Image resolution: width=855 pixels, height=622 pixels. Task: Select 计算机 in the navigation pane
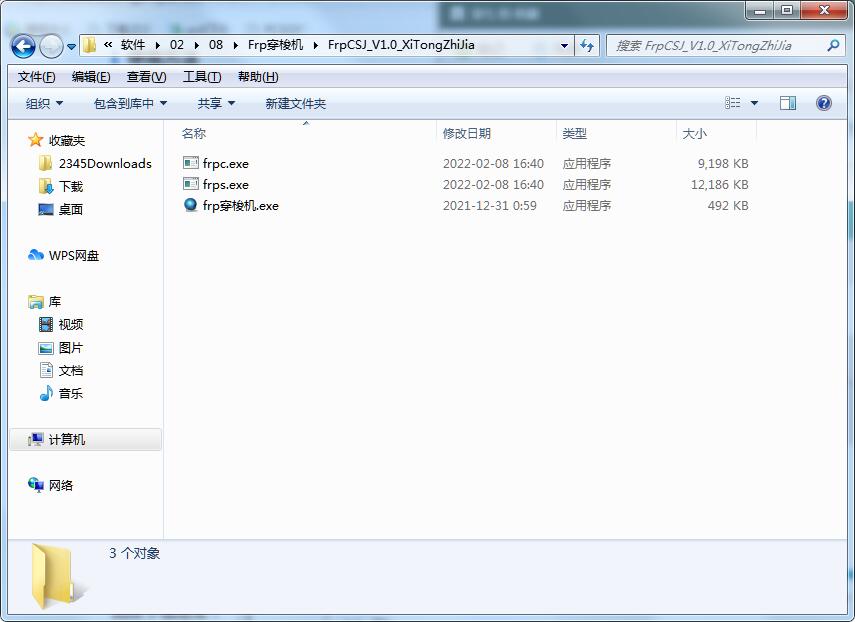pyautogui.click(x=67, y=440)
